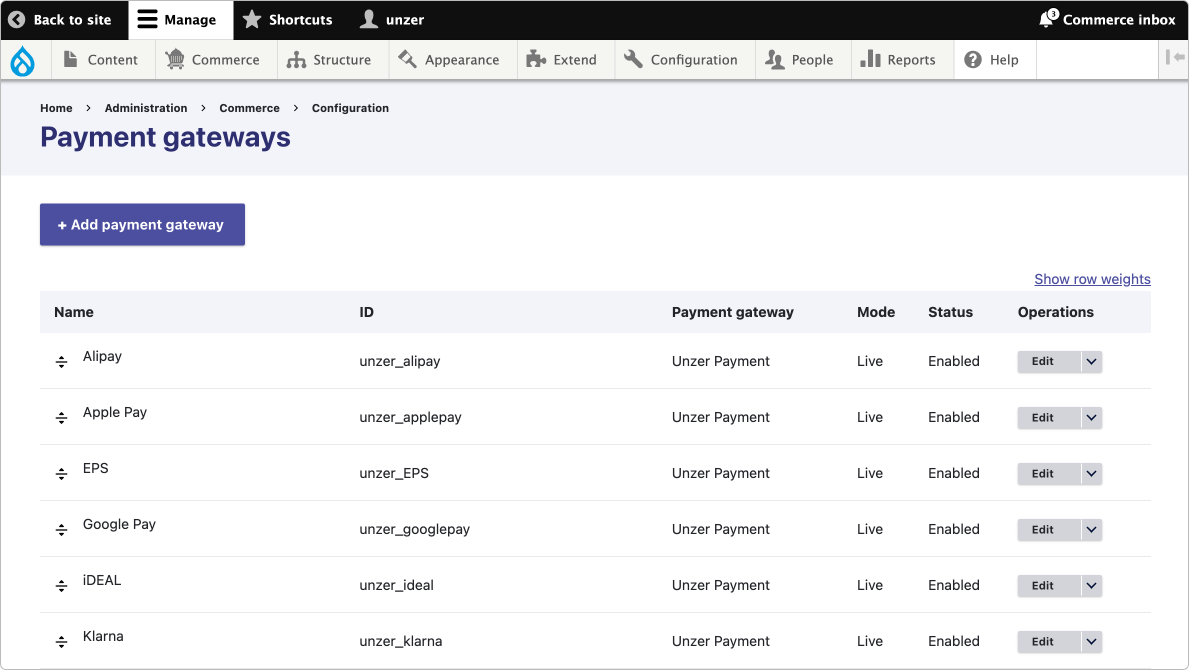Edit the Google Pay payment gateway
This screenshot has width=1189, height=670.
click(1049, 530)
